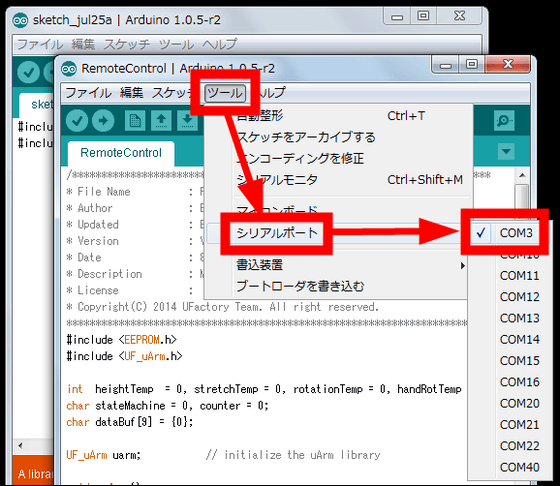This screenshot has width=560, height=486.
Task: Select 自動整形 Ctrl+T menu entry
Action: click(338, 116)
